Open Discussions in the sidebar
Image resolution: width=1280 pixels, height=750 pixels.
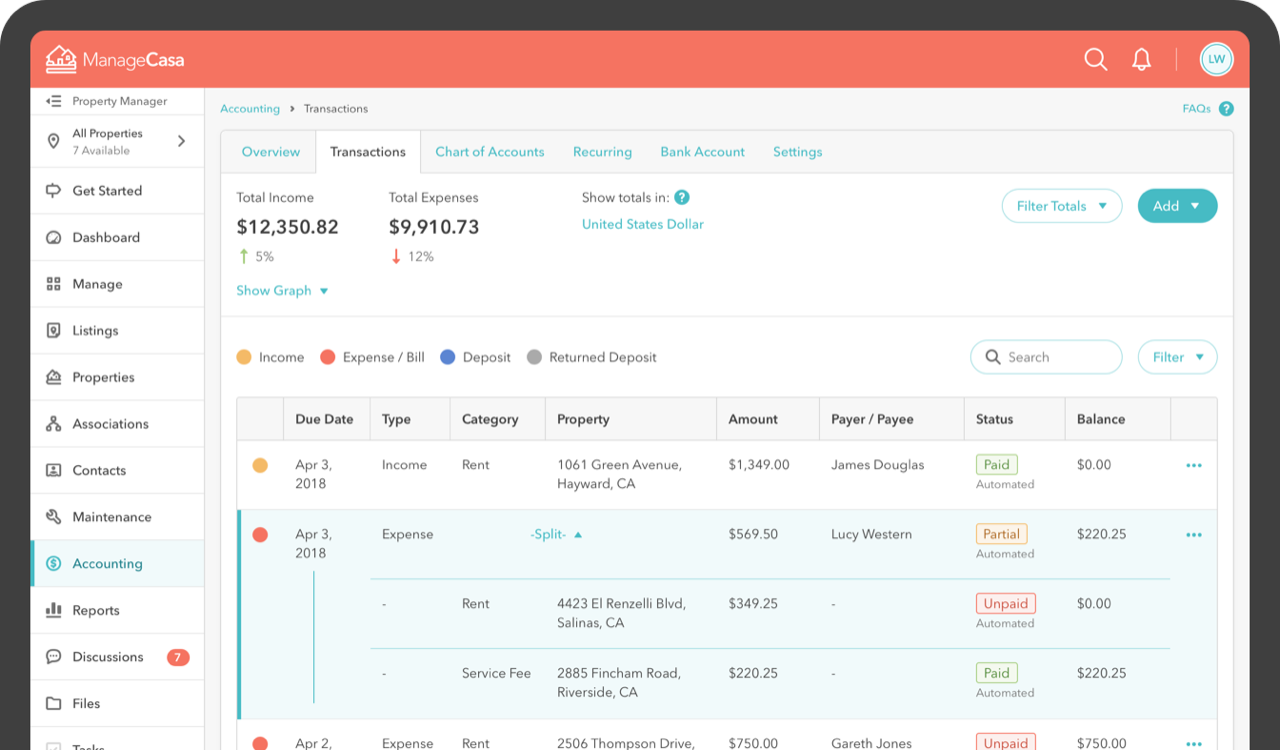point(117,657)
